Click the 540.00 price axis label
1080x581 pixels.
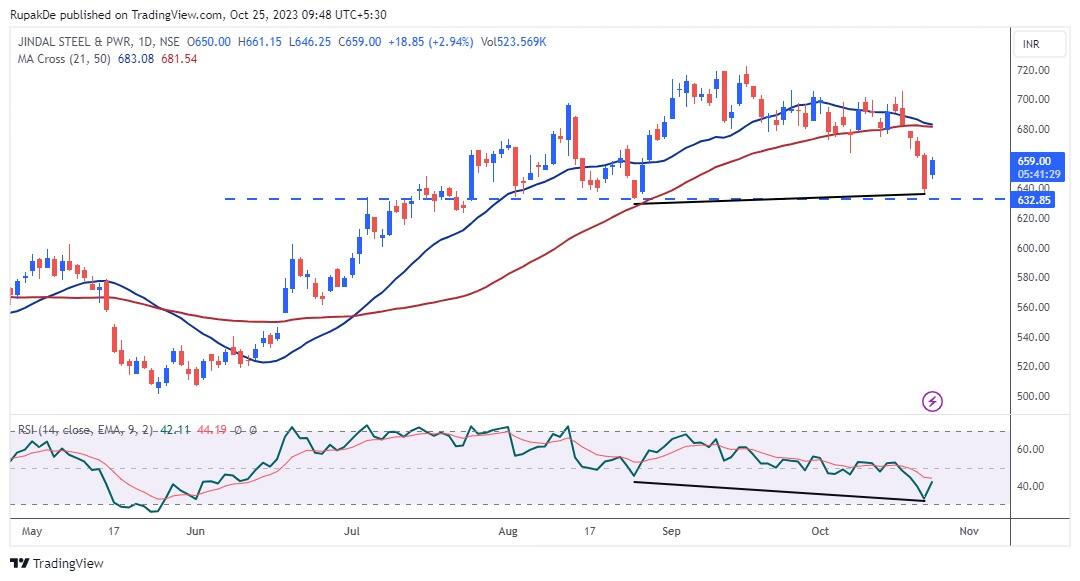1033,337
